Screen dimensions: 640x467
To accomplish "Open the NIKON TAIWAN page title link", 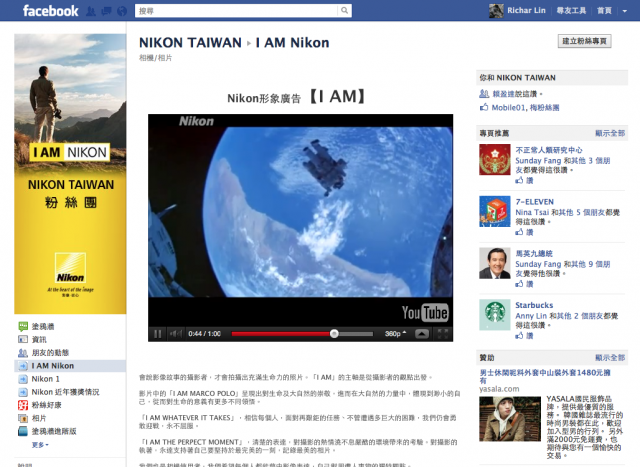I will [190, 42].
